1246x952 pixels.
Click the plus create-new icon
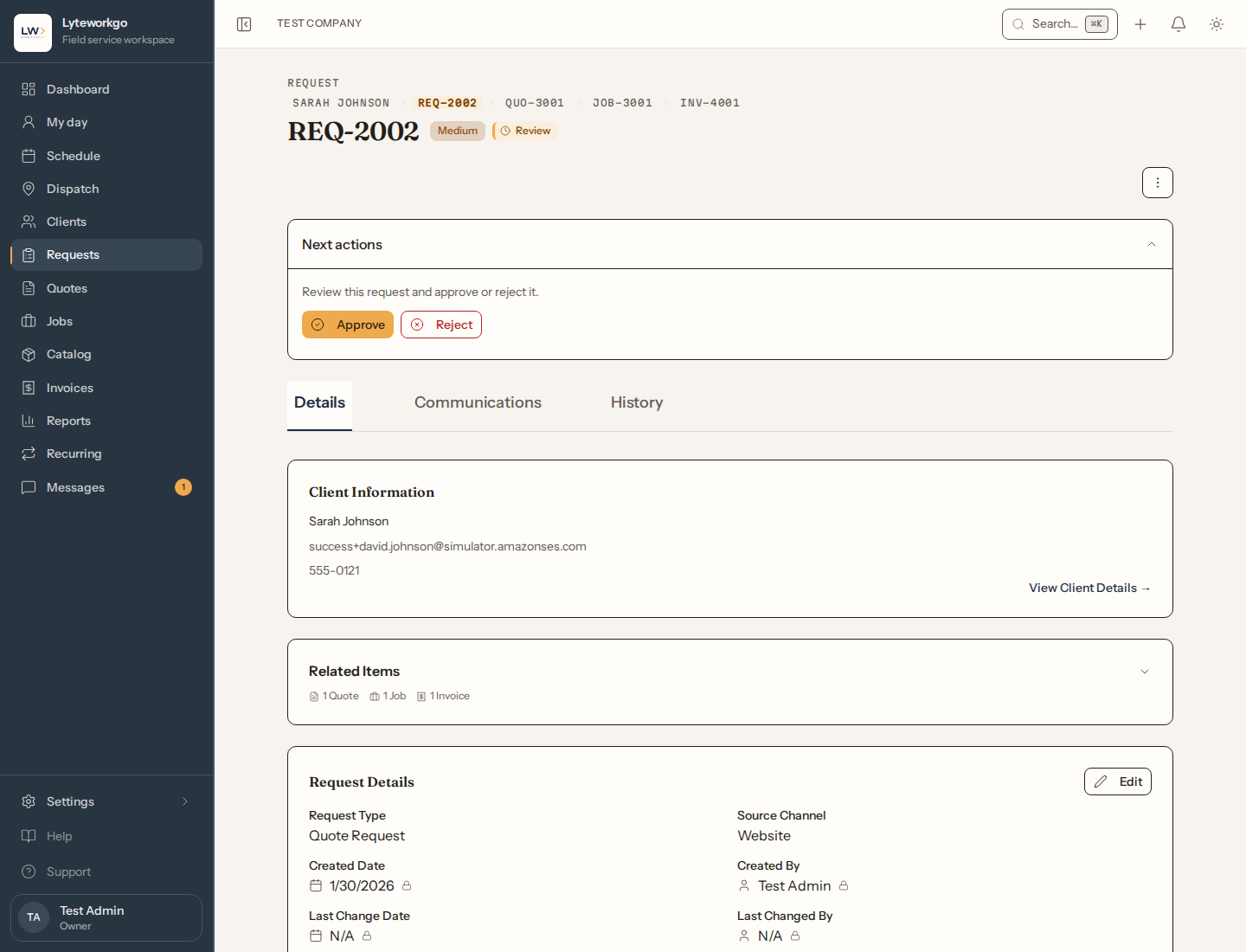[1140, 24]
